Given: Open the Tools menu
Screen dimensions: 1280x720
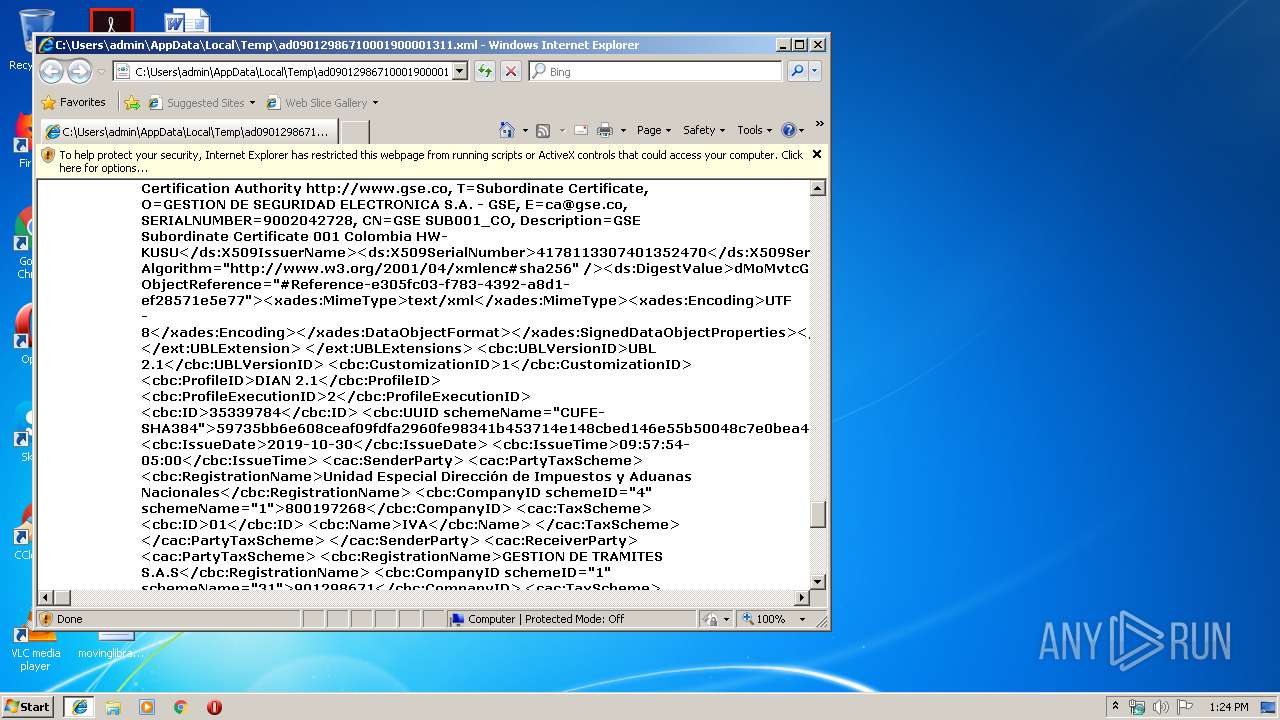Looking at the screenshot, I should 755,130.
